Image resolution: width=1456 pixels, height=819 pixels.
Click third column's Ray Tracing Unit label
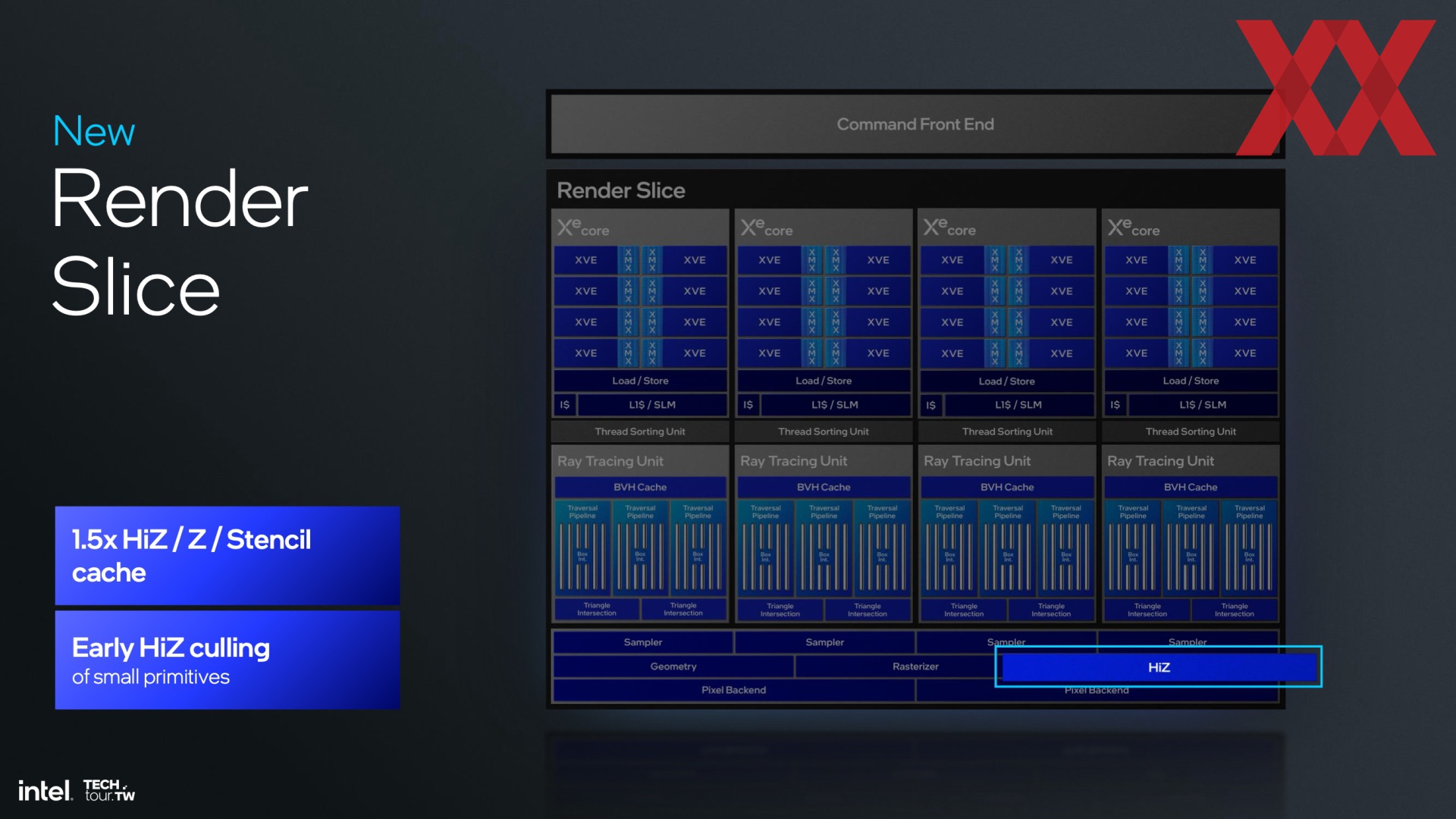(977, 461)
